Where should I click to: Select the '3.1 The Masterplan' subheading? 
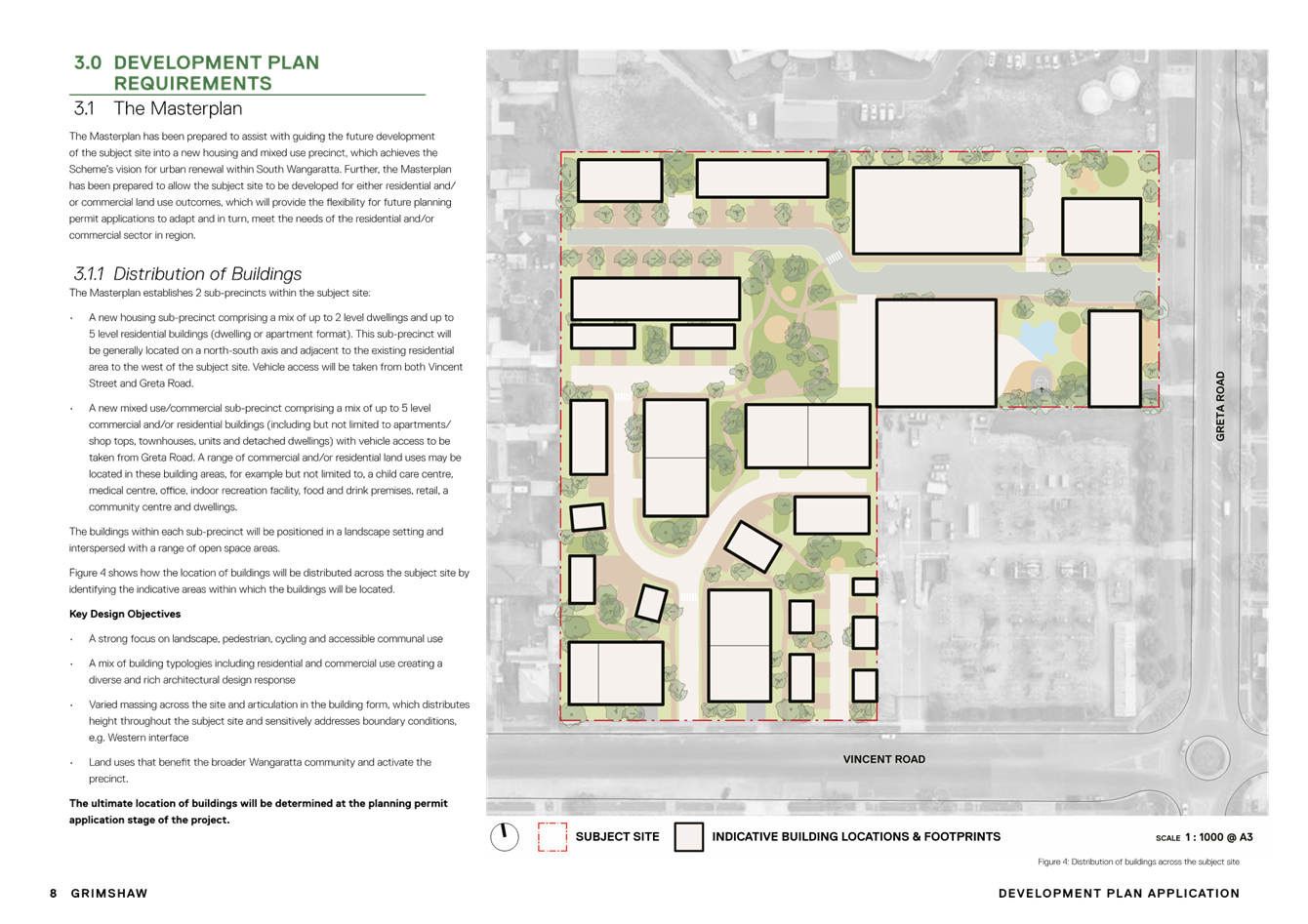coord(158,108)
